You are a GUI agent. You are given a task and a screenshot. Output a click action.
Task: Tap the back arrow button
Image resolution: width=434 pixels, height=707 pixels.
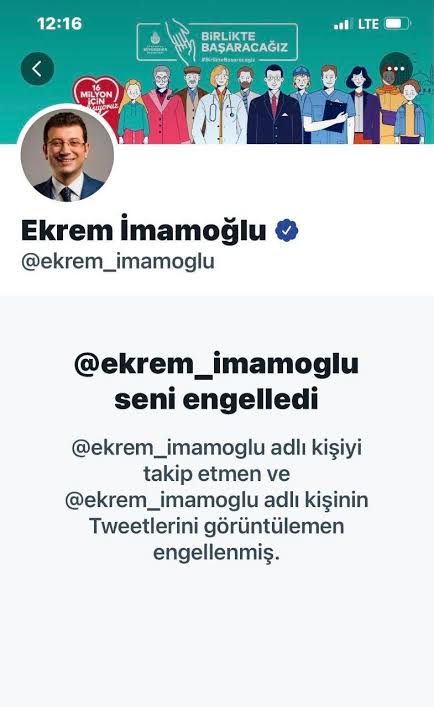tap(37, 69)
